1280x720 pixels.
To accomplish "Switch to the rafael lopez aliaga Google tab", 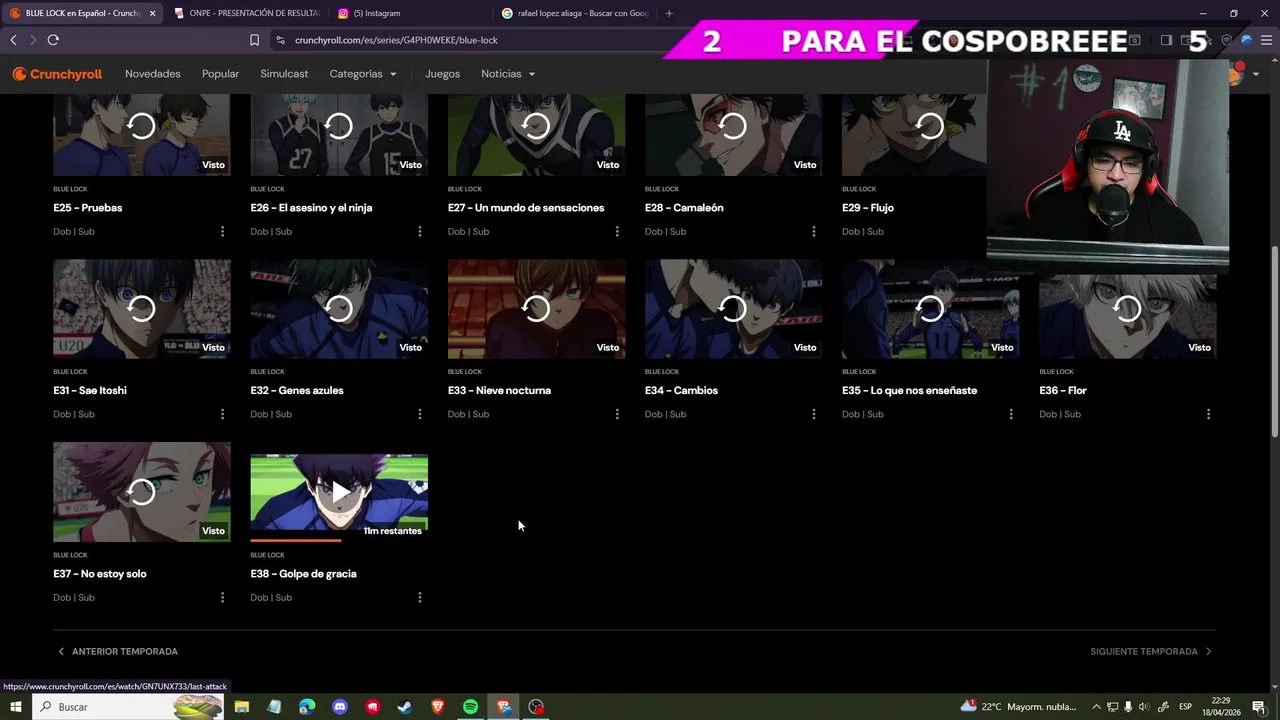I will [x=575, y=13].
